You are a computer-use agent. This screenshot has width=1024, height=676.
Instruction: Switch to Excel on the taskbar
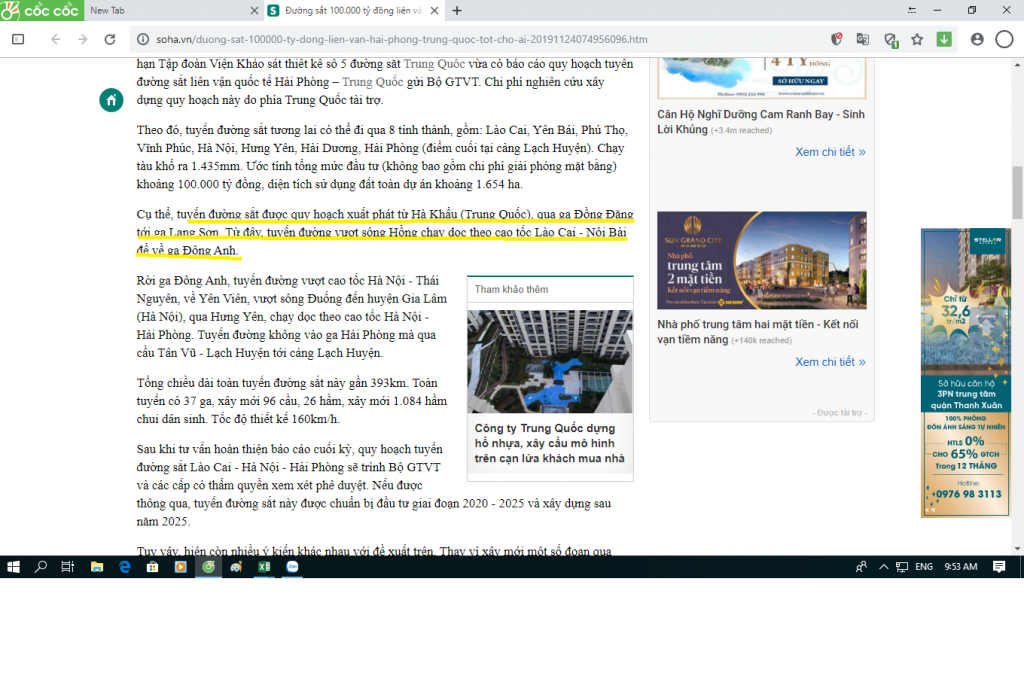click(x=264, y=567)
